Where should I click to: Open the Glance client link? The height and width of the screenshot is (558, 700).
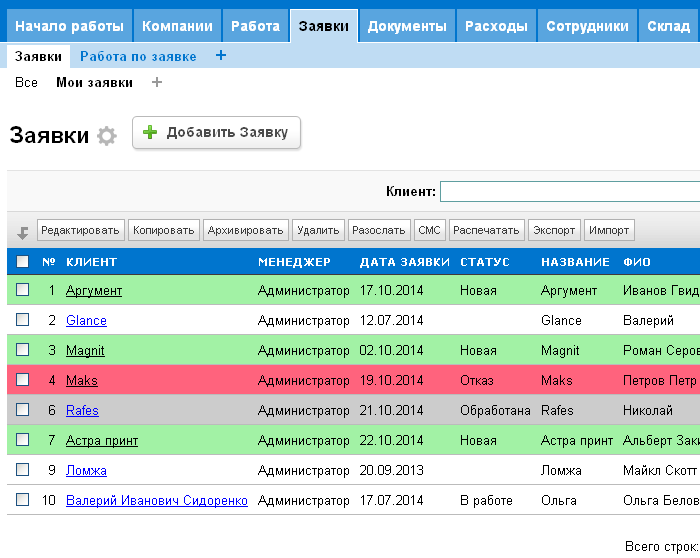point(86,321)
